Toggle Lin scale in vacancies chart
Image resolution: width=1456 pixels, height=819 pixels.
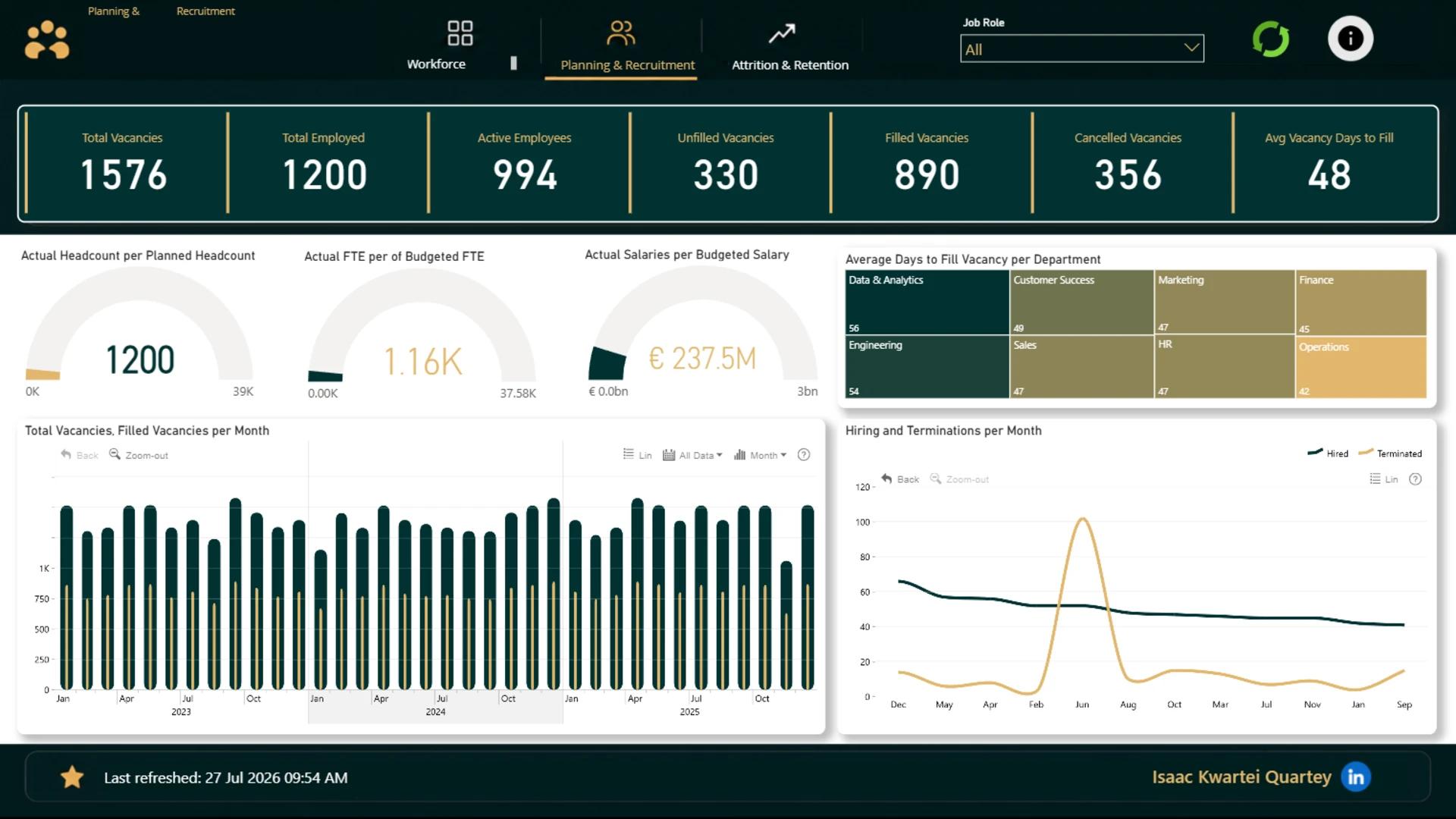tap(637, 455)
